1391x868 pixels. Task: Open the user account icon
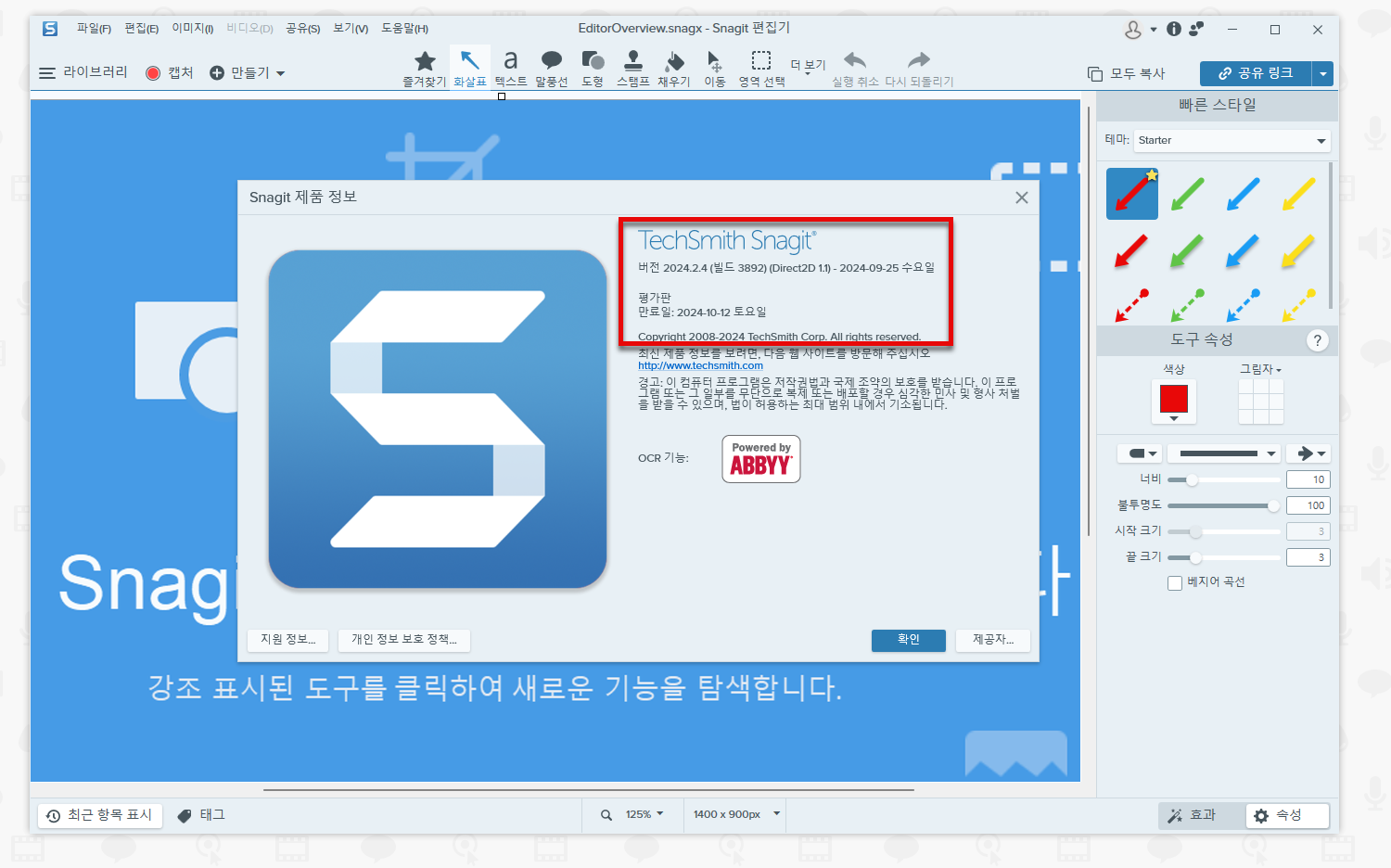pyautogui.click(x=1132, y=30)
